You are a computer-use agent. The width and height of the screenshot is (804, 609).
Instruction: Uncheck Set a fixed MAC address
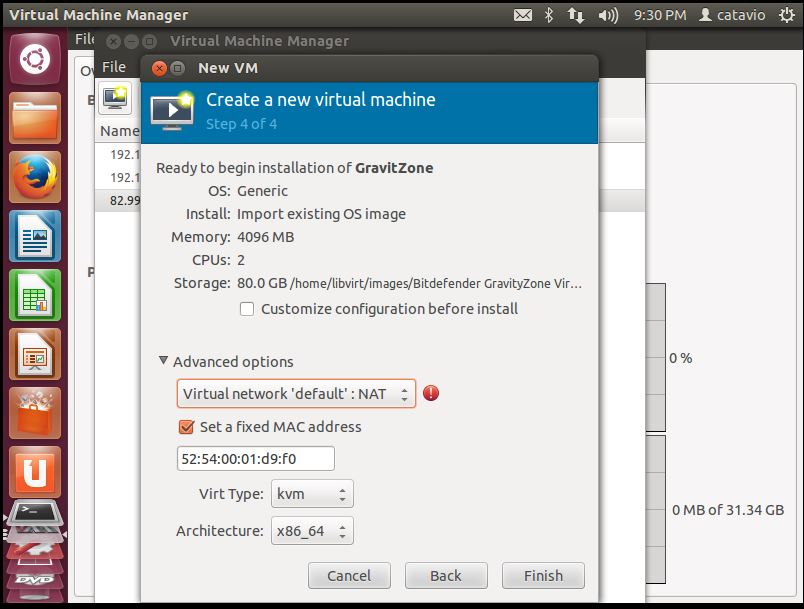tap(185, 427)
